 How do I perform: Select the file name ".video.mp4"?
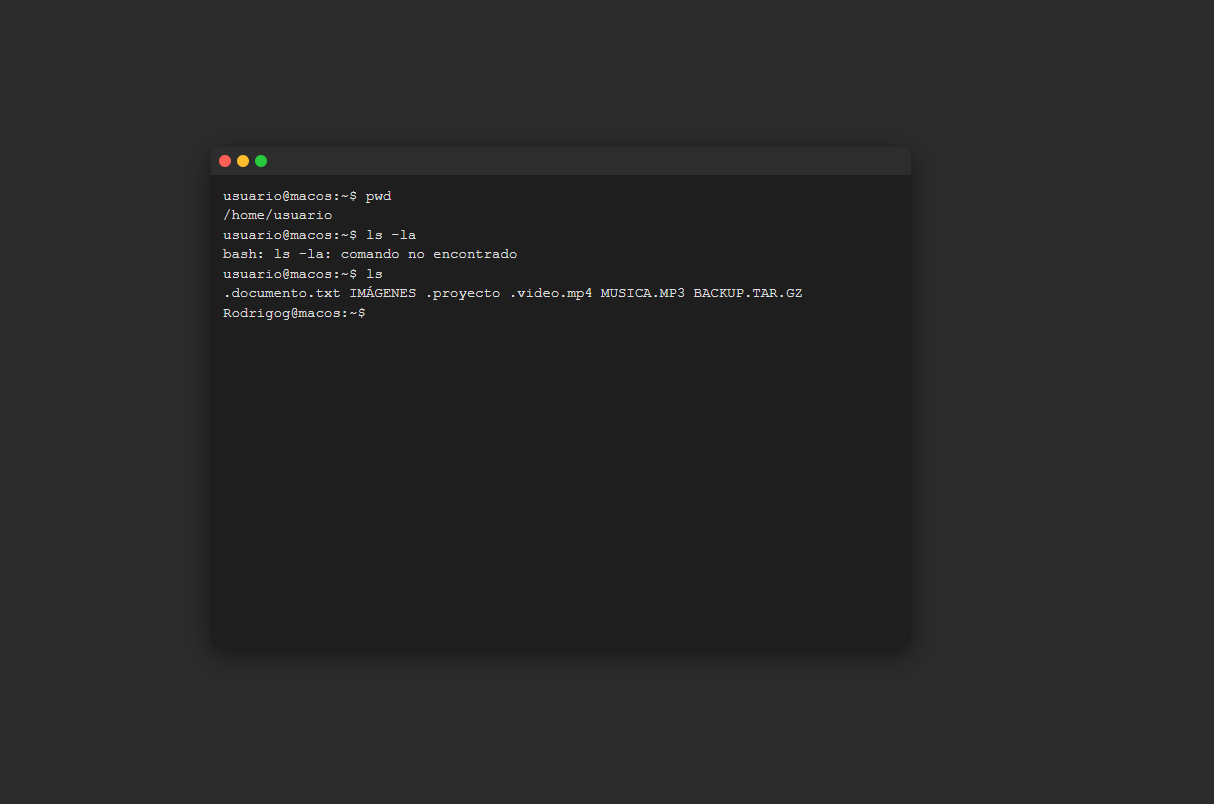(x=551, y=293)
